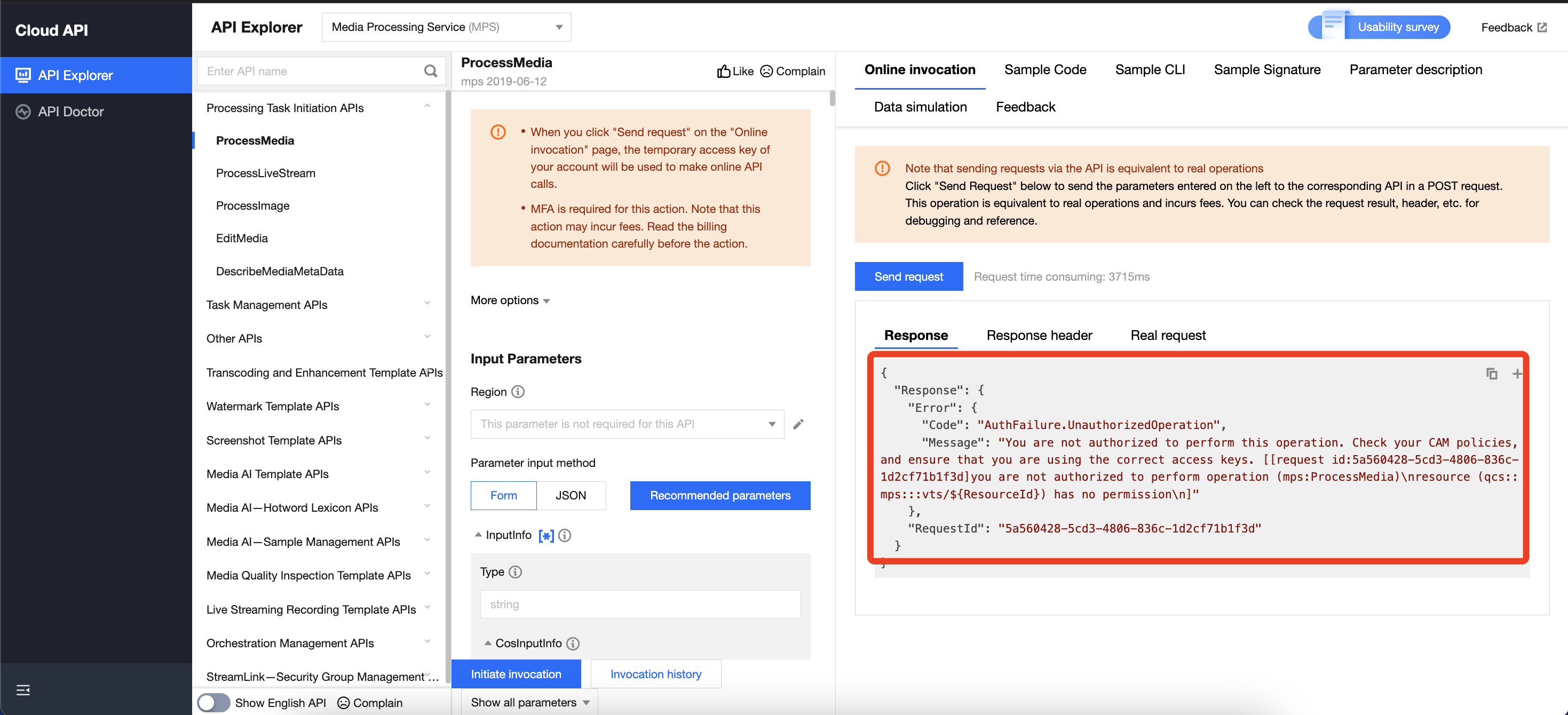1568x715 pixels.
Task: Click the thumbs-up Like icon
Action: point(723,71)
